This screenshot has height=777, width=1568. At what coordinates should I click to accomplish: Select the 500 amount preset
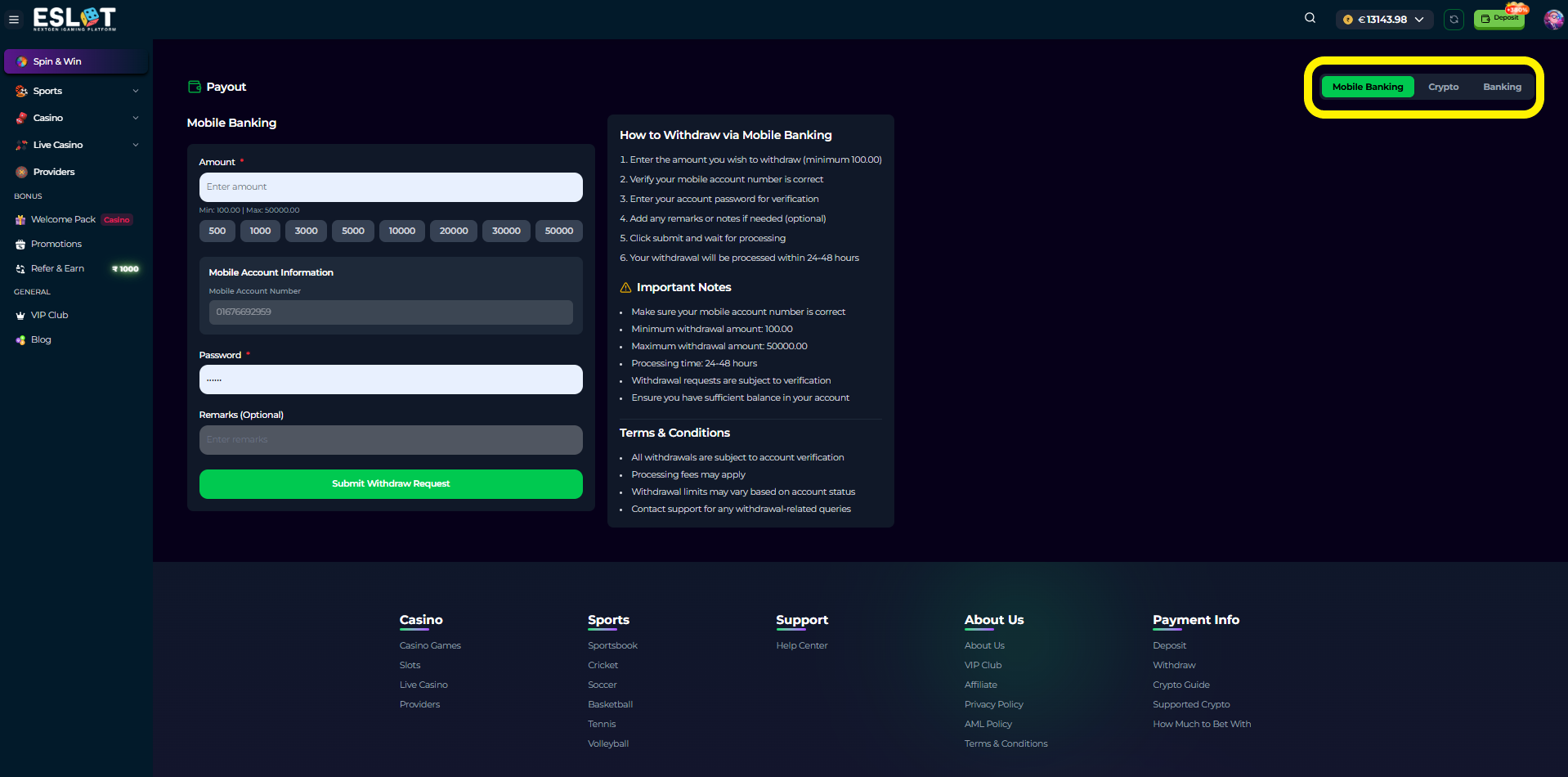[217, 231]
